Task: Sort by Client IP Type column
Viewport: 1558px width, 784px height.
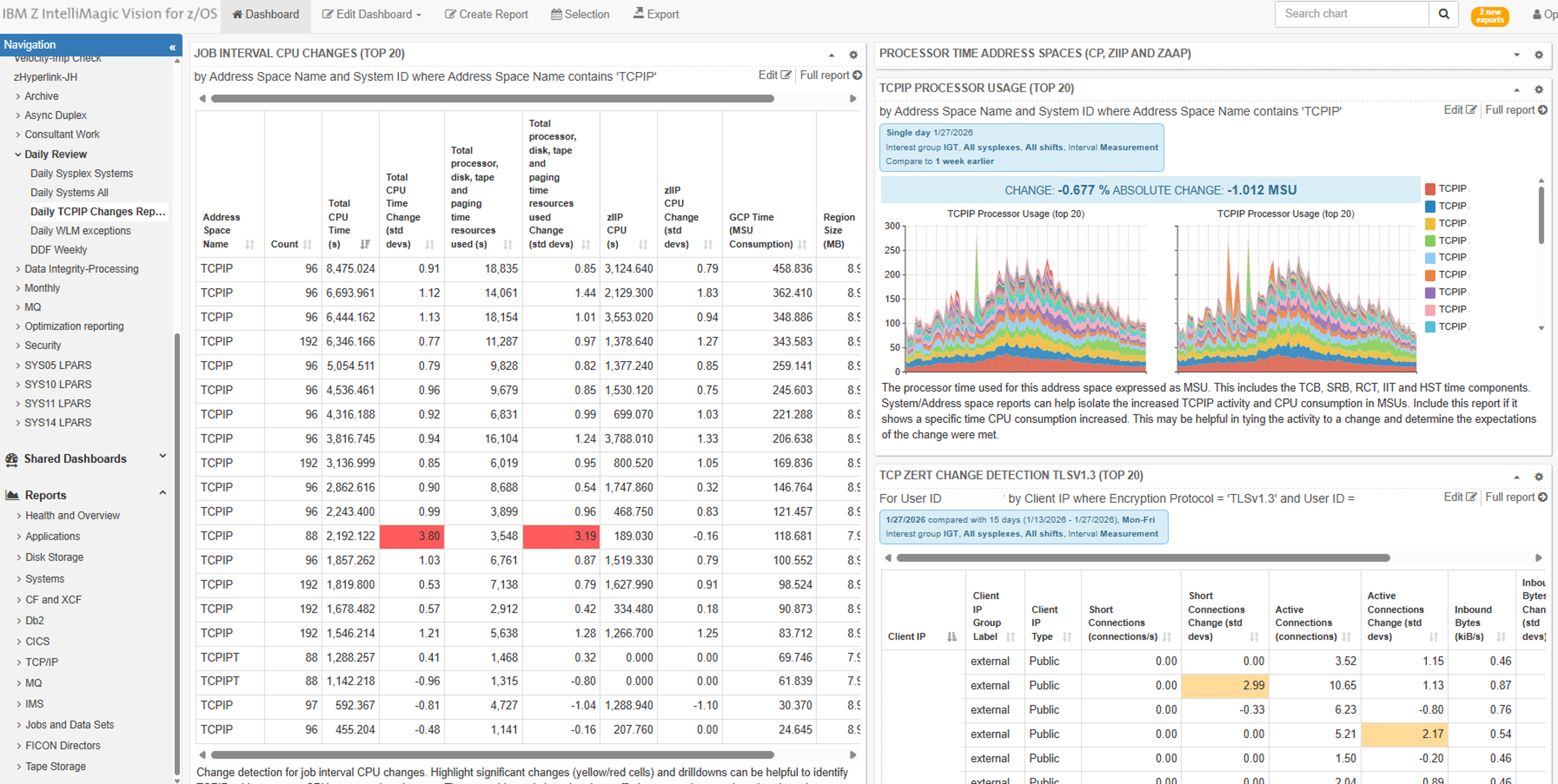Action: point(1067,636)
